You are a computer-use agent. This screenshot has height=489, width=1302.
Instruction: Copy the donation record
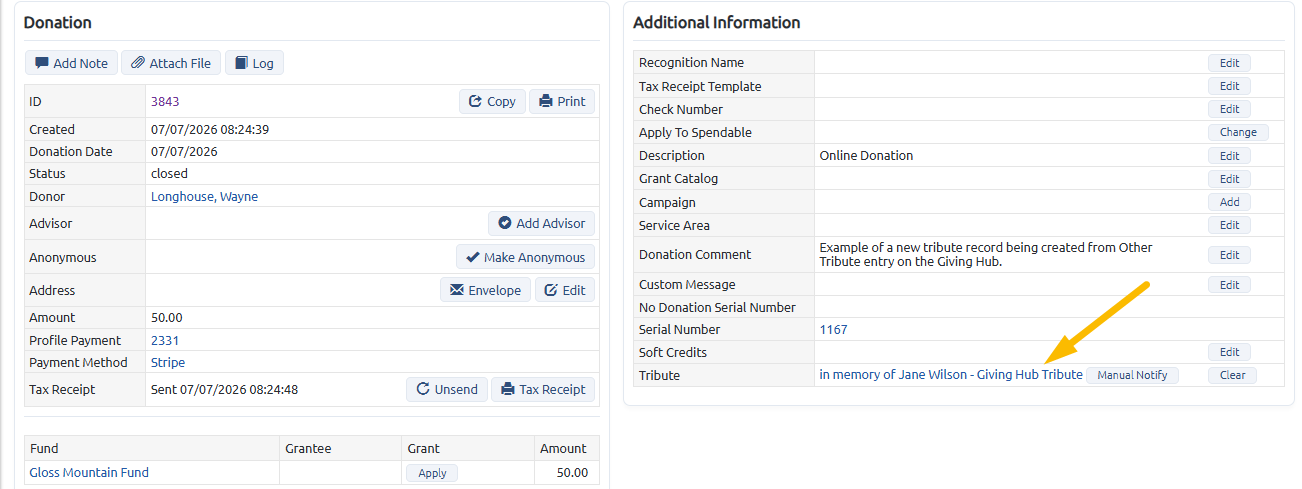click(x=492, y=101)
